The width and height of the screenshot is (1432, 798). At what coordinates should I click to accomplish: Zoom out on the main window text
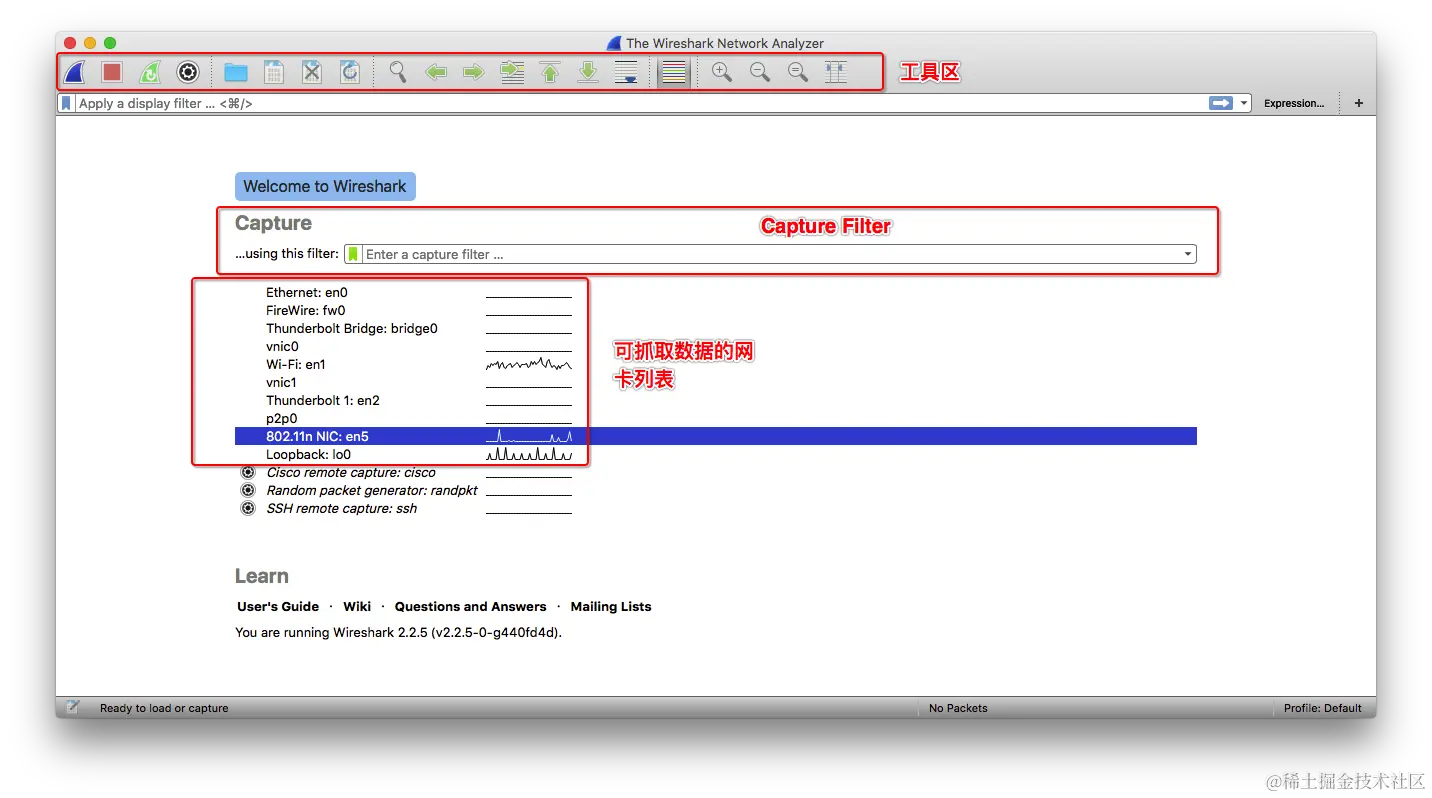tap(760, 72)
